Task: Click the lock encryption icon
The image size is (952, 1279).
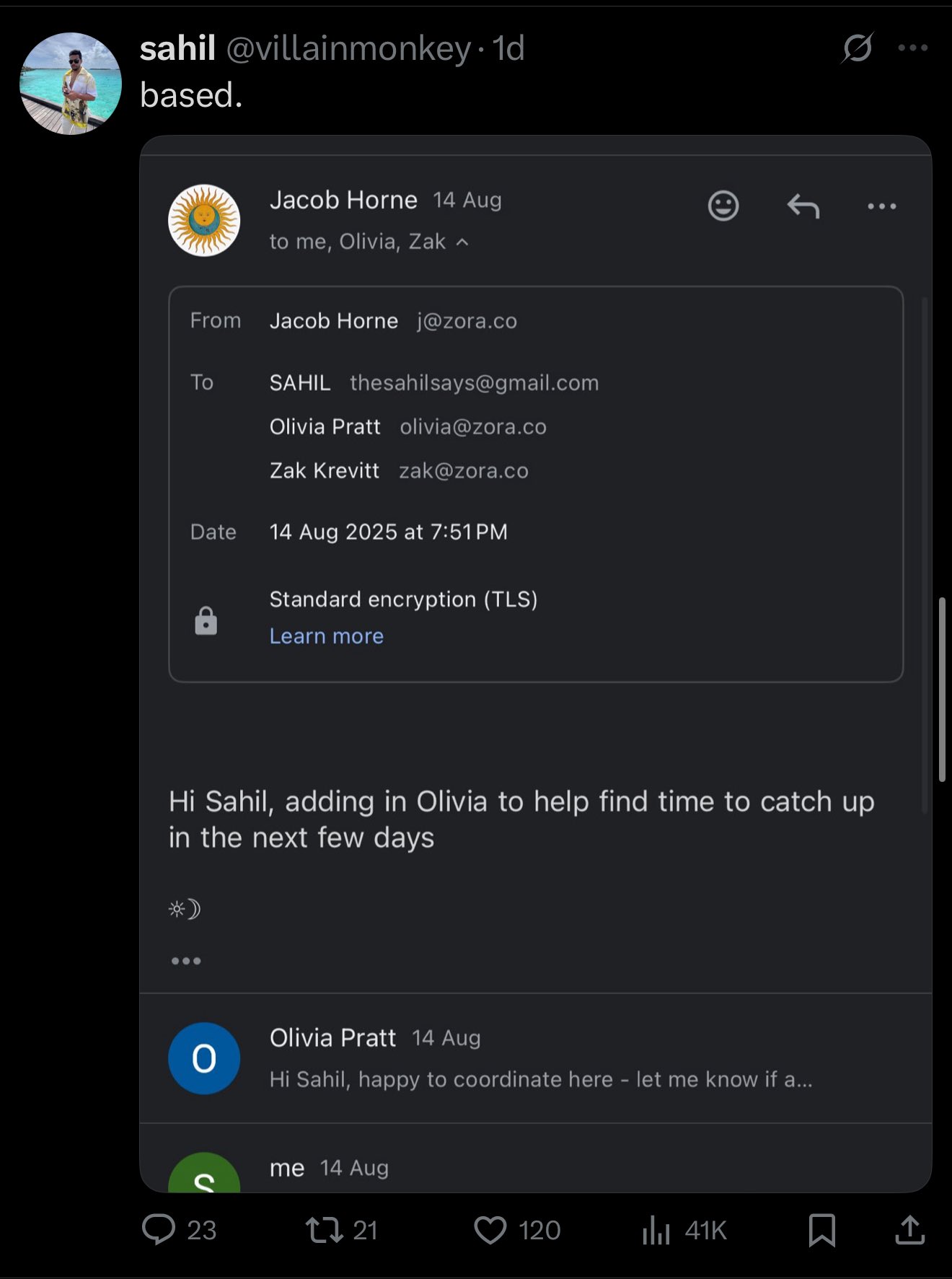Action: (x=206, y=621)
